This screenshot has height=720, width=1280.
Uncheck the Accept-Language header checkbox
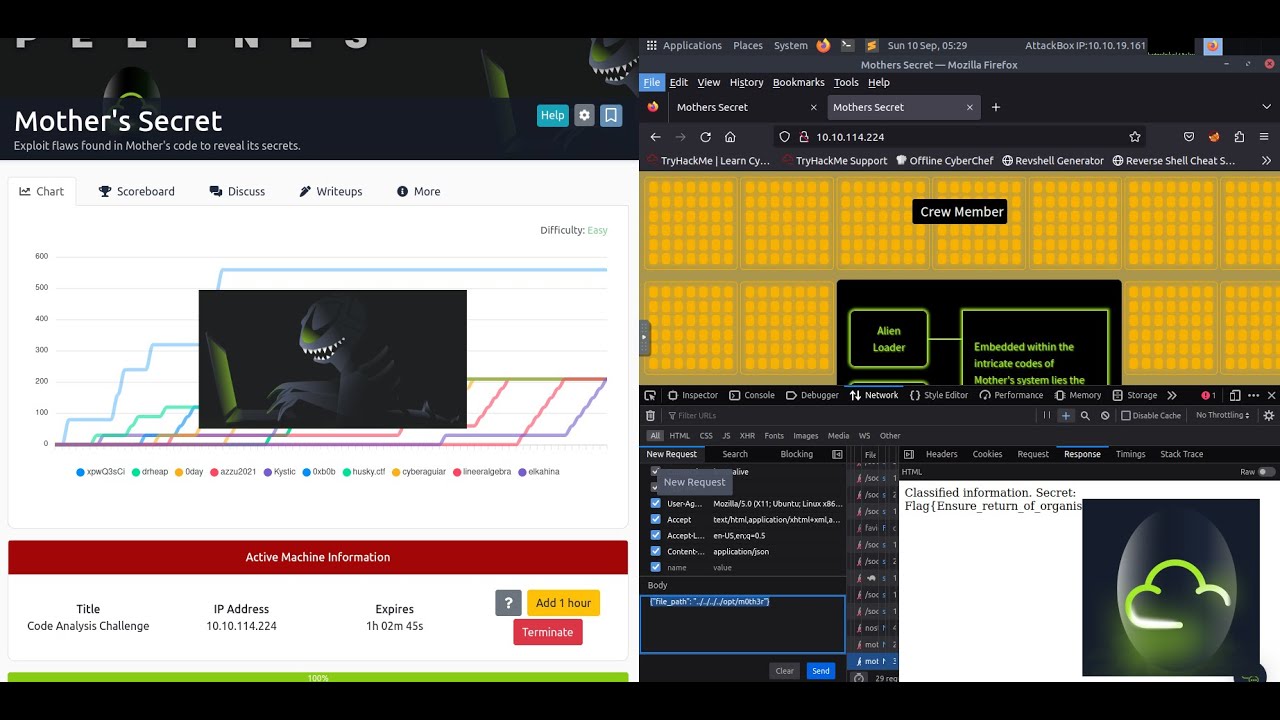point(656,535)
